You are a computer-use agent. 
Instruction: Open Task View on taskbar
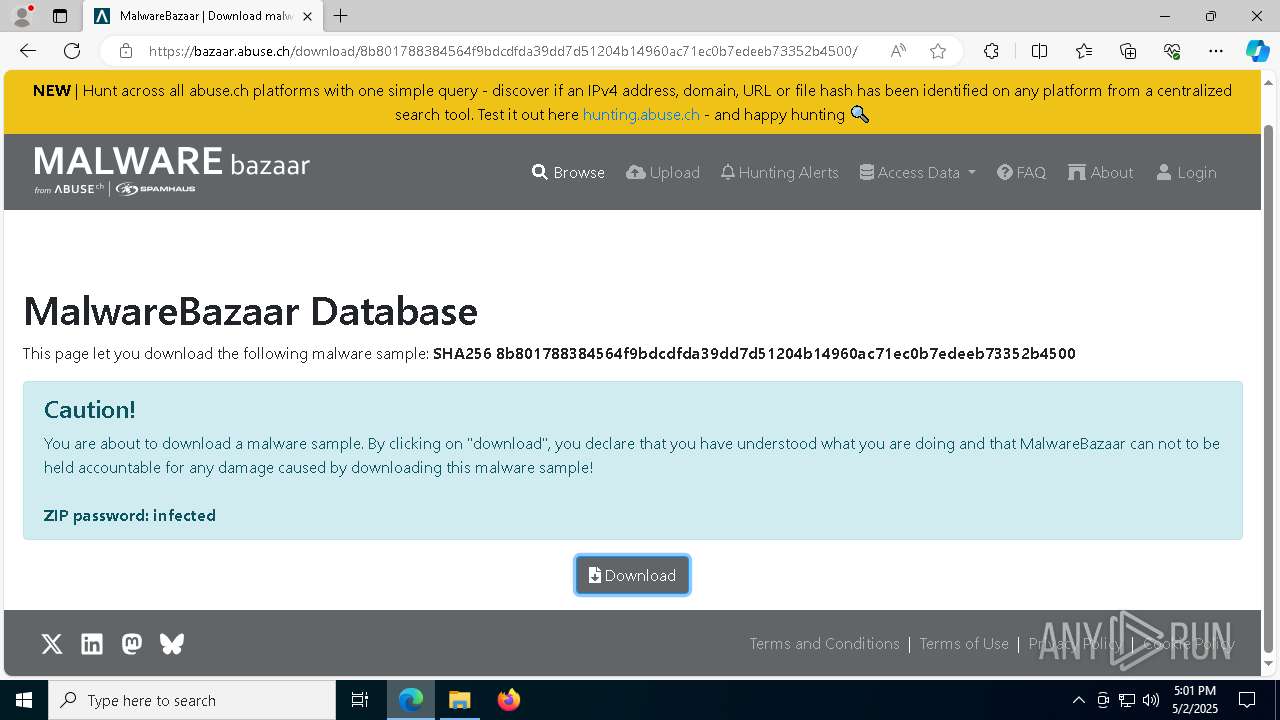360,700
